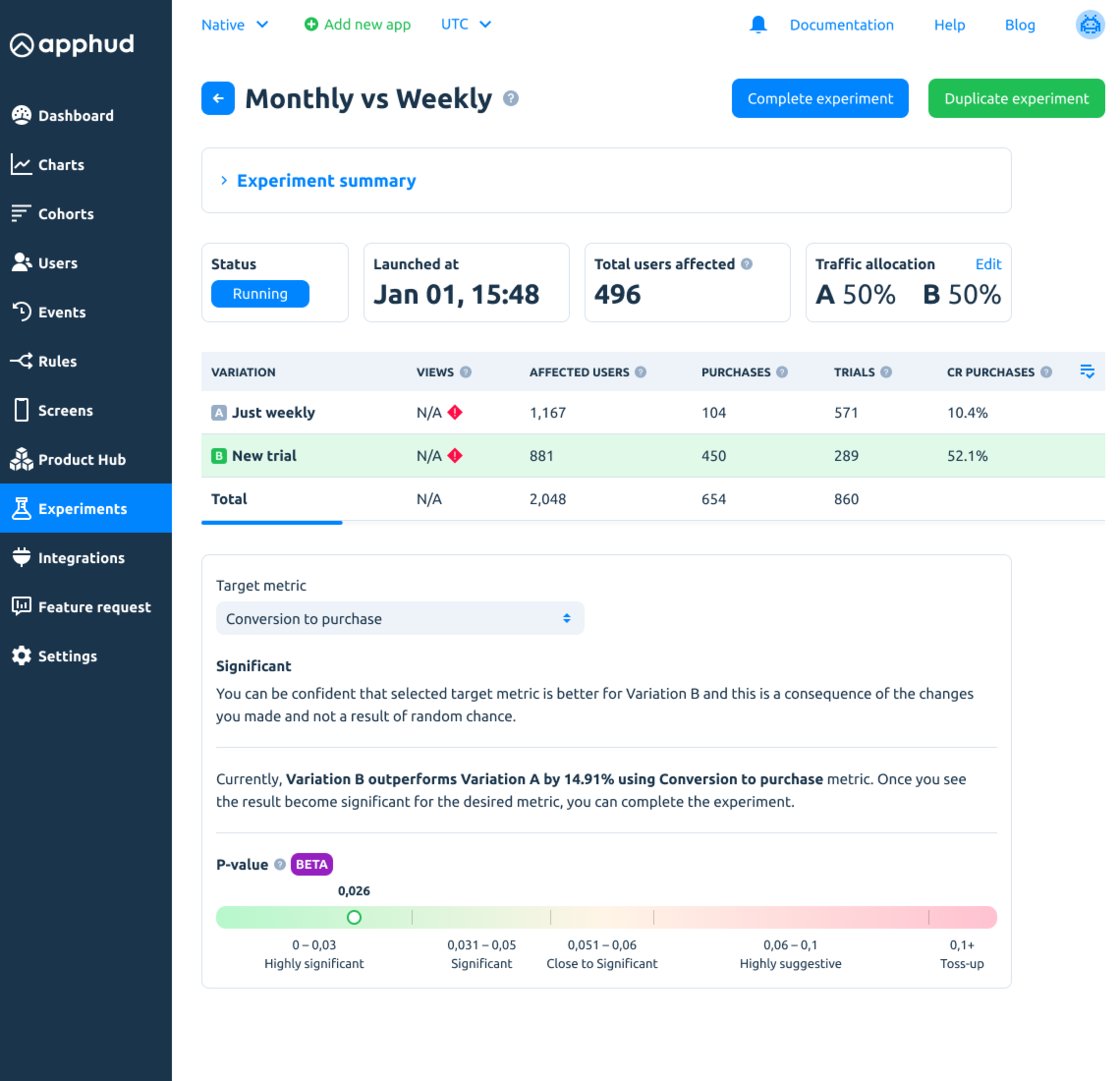This screenshot has height=1081, width=1120.
Task: Click help icon beside AFFECTED USERS column
Action: tap(641, 372)
